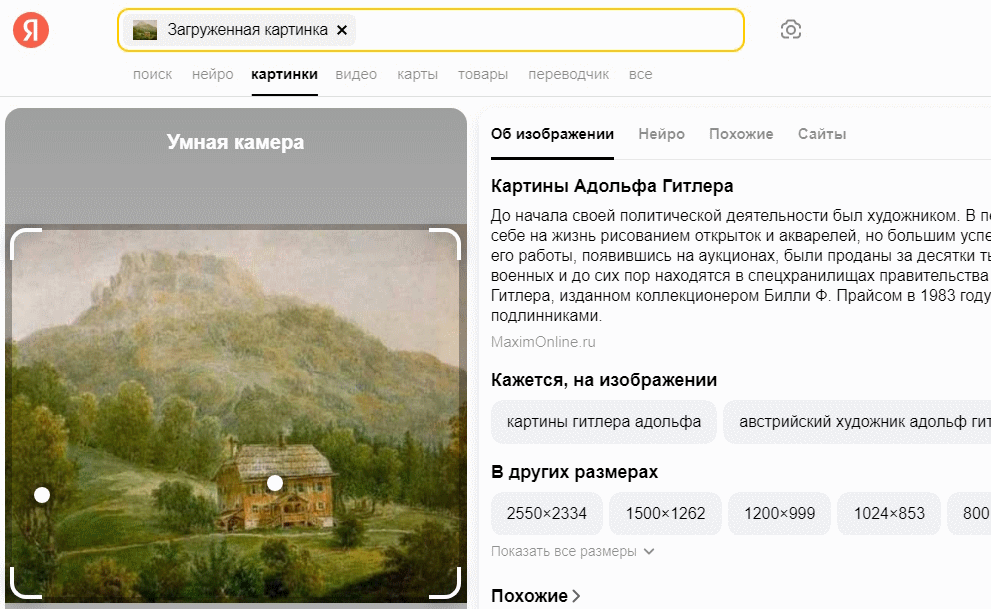991x609 pixels.
Task: Click the Умная камера title
Action: 235,142
